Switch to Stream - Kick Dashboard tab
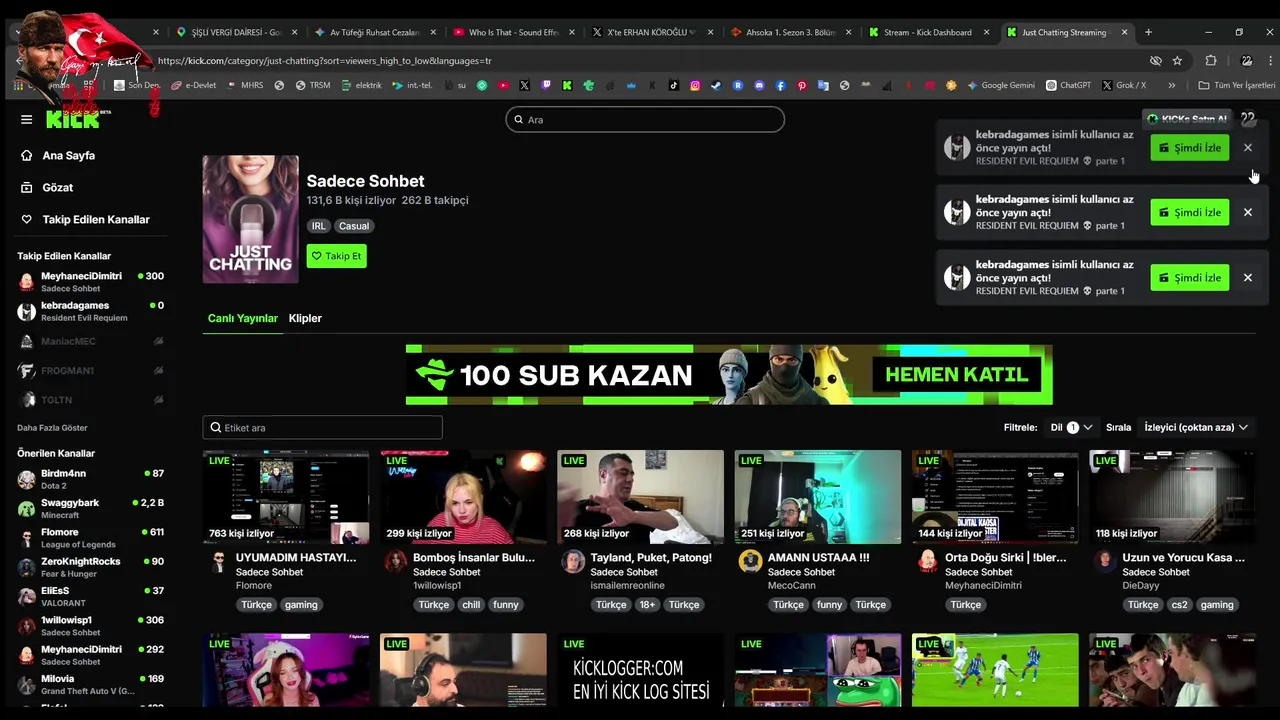Viewport: 1280px width, 720px height. pyautogui.click(x=928, y=32)
